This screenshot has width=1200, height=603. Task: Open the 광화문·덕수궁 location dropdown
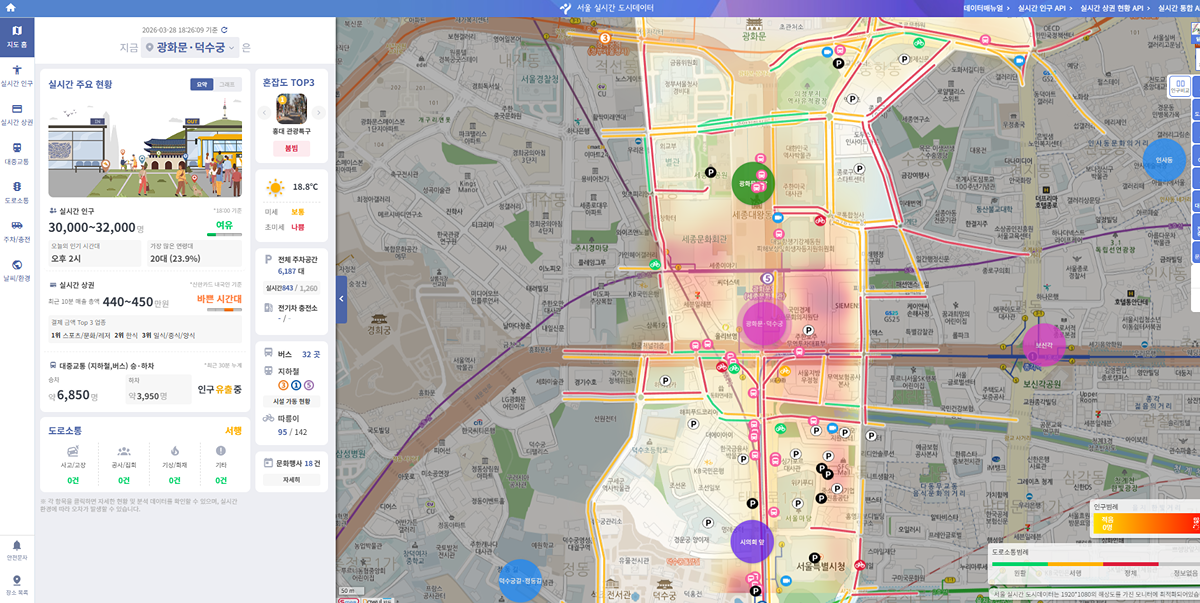click(x=190, y=47)
